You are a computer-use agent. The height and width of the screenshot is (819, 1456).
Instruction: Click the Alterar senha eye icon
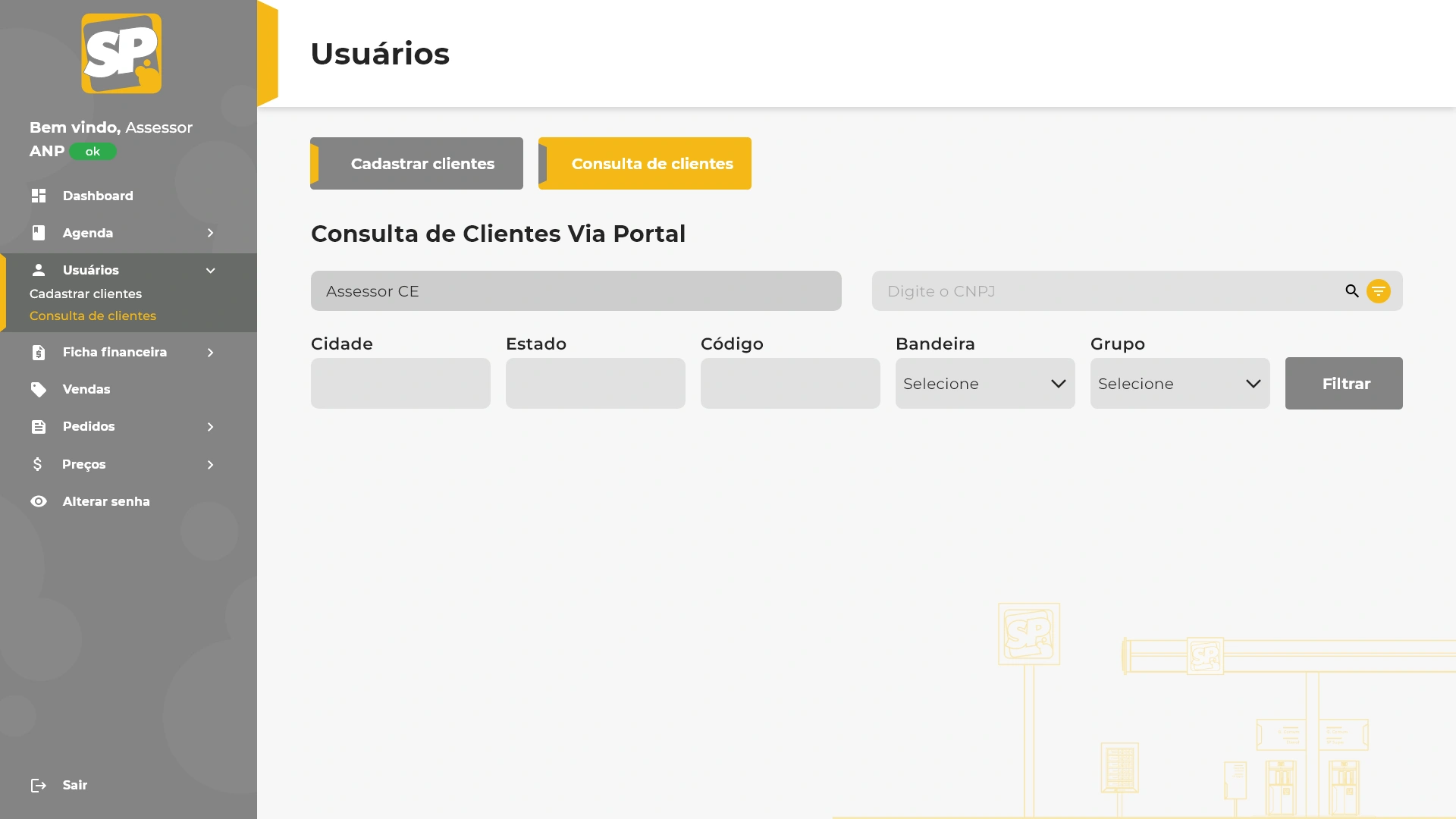click(39, 501)
